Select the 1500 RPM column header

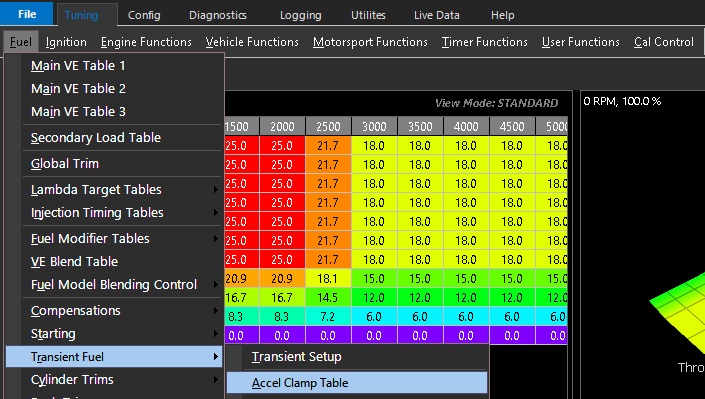241,127
